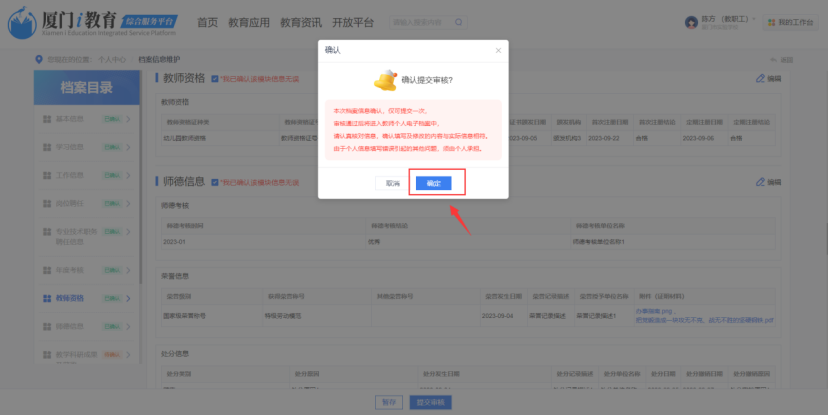This screenshot has width=829, height=416.
Task: Click the edit pencil icon beside 师德信息
Action: (x=760, y=181)
